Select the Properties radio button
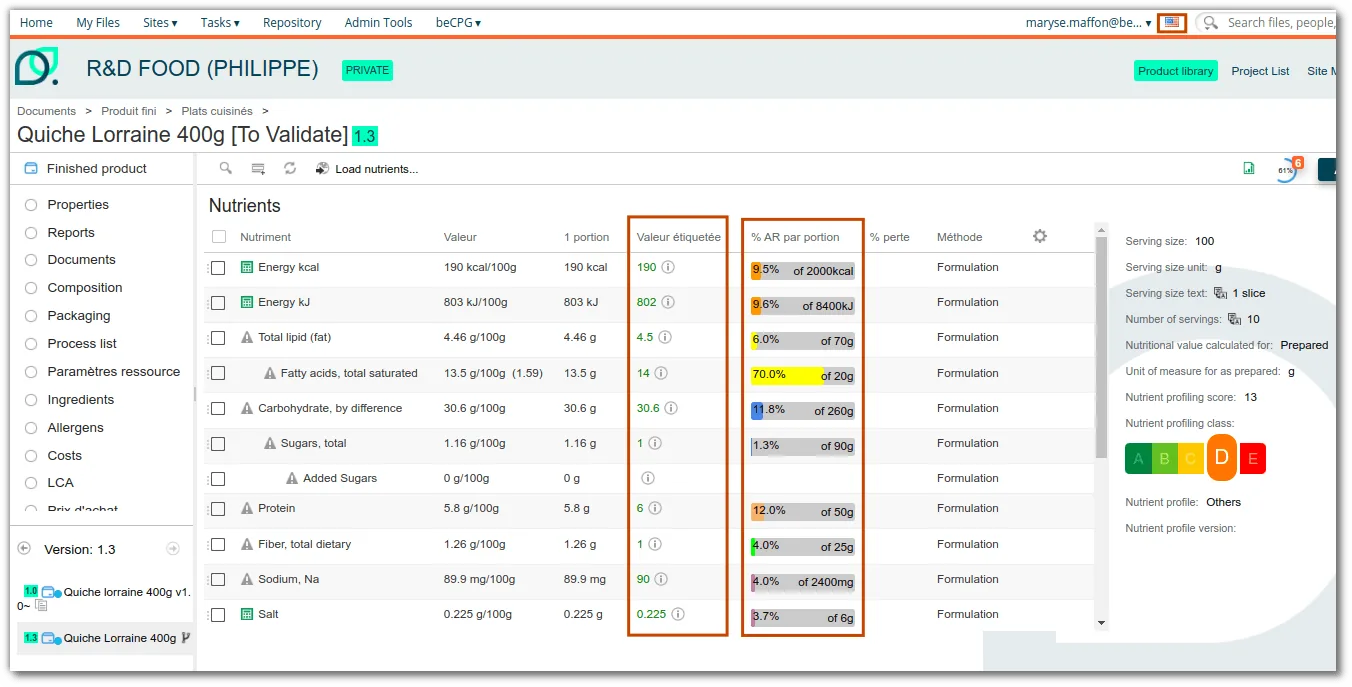The height and width of the screenshot is (687, 1352). pyautogui.click(x=30, y=205)
